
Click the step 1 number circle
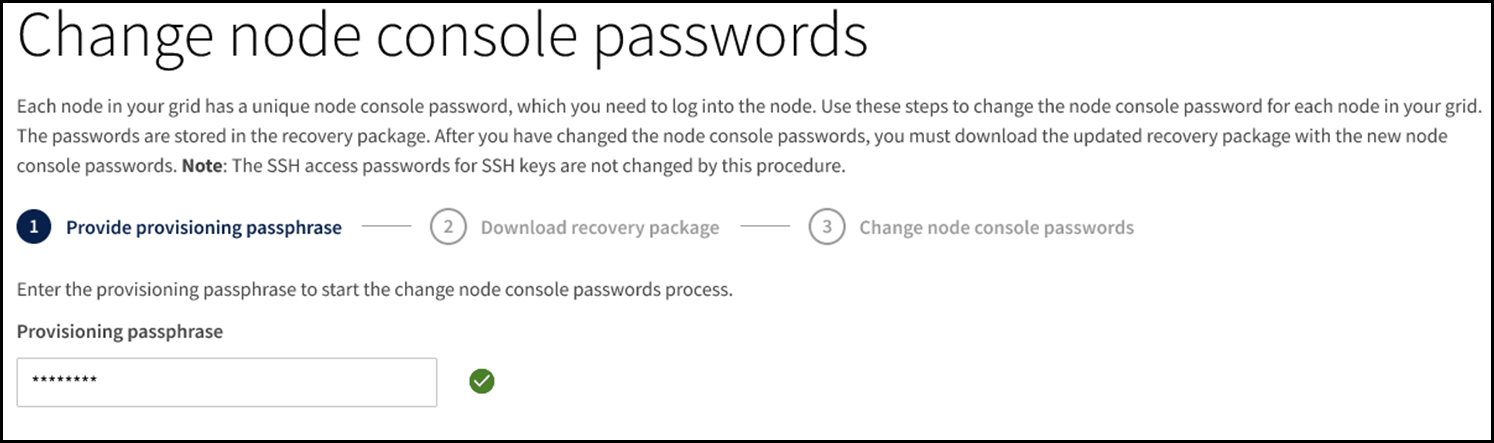34,228
